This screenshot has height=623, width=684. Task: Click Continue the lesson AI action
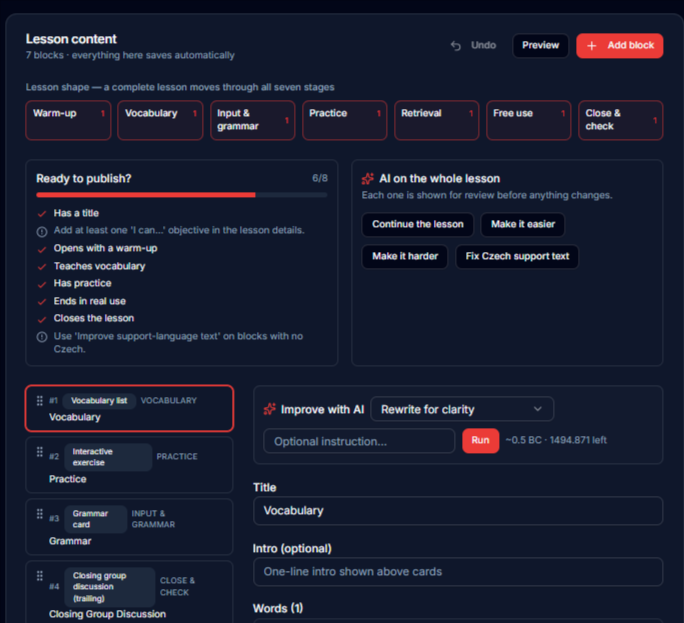coord(417,224)
